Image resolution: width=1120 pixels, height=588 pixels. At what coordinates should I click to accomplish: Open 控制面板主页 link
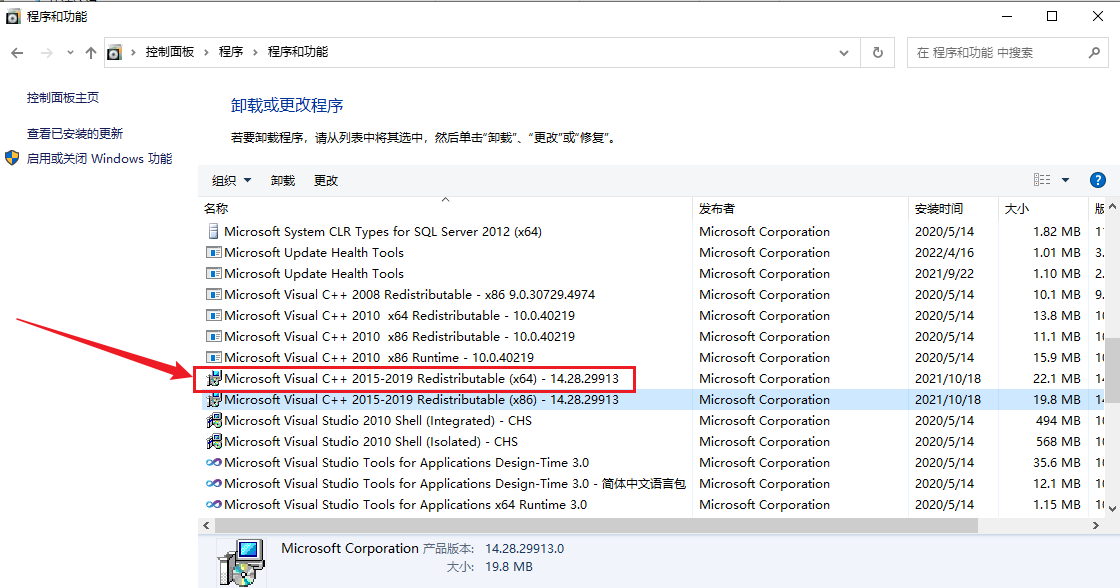(x=63, y=98)
